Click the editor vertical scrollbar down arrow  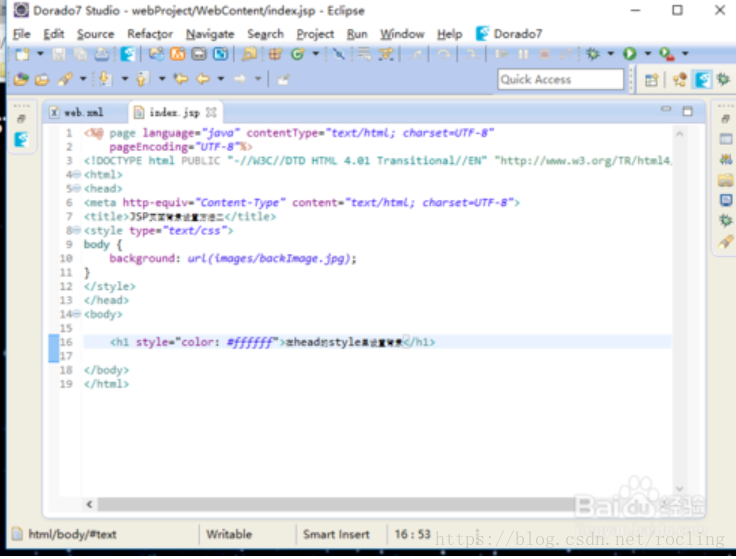pyautogui.click(x=679, y=489)
